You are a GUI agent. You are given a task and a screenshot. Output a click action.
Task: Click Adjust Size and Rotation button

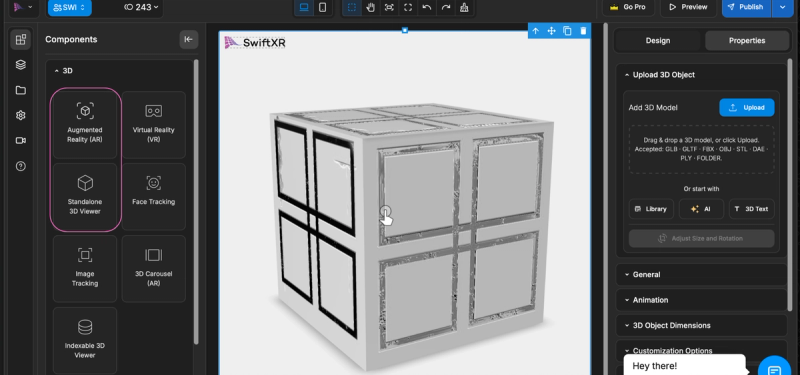click(701, 238)
